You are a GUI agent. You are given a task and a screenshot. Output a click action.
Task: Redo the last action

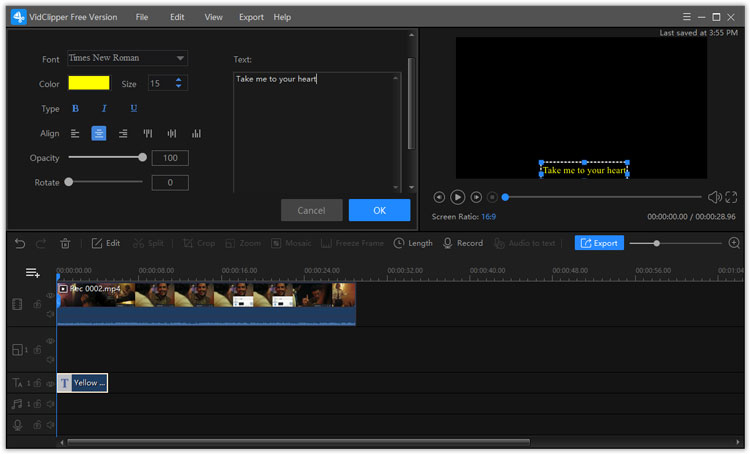coord(41,244)
